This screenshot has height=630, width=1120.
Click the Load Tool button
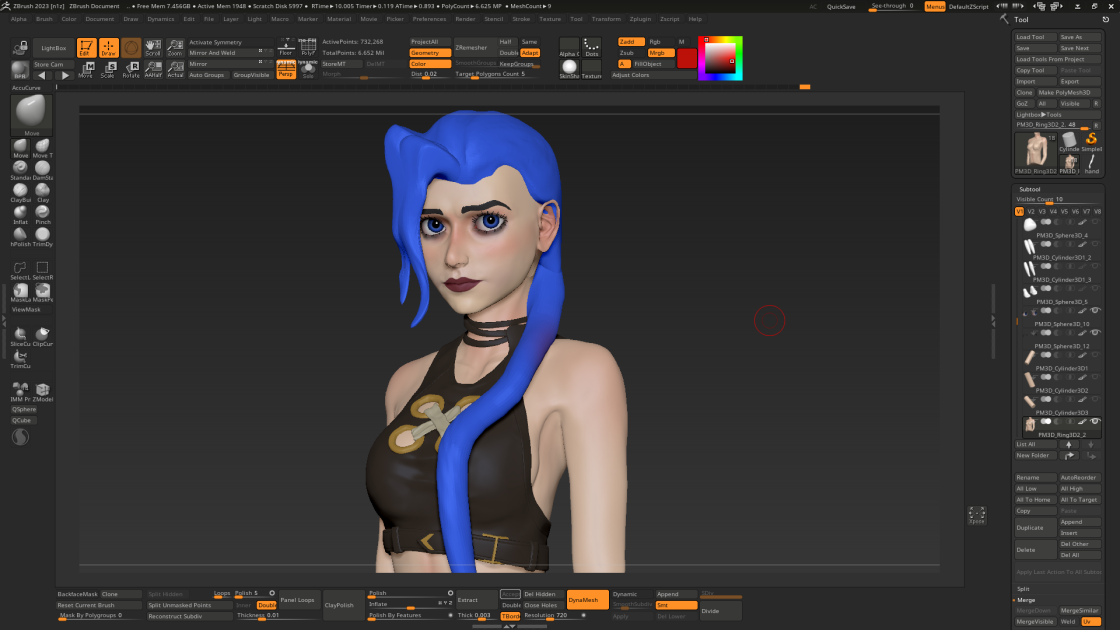(1035, 37)
